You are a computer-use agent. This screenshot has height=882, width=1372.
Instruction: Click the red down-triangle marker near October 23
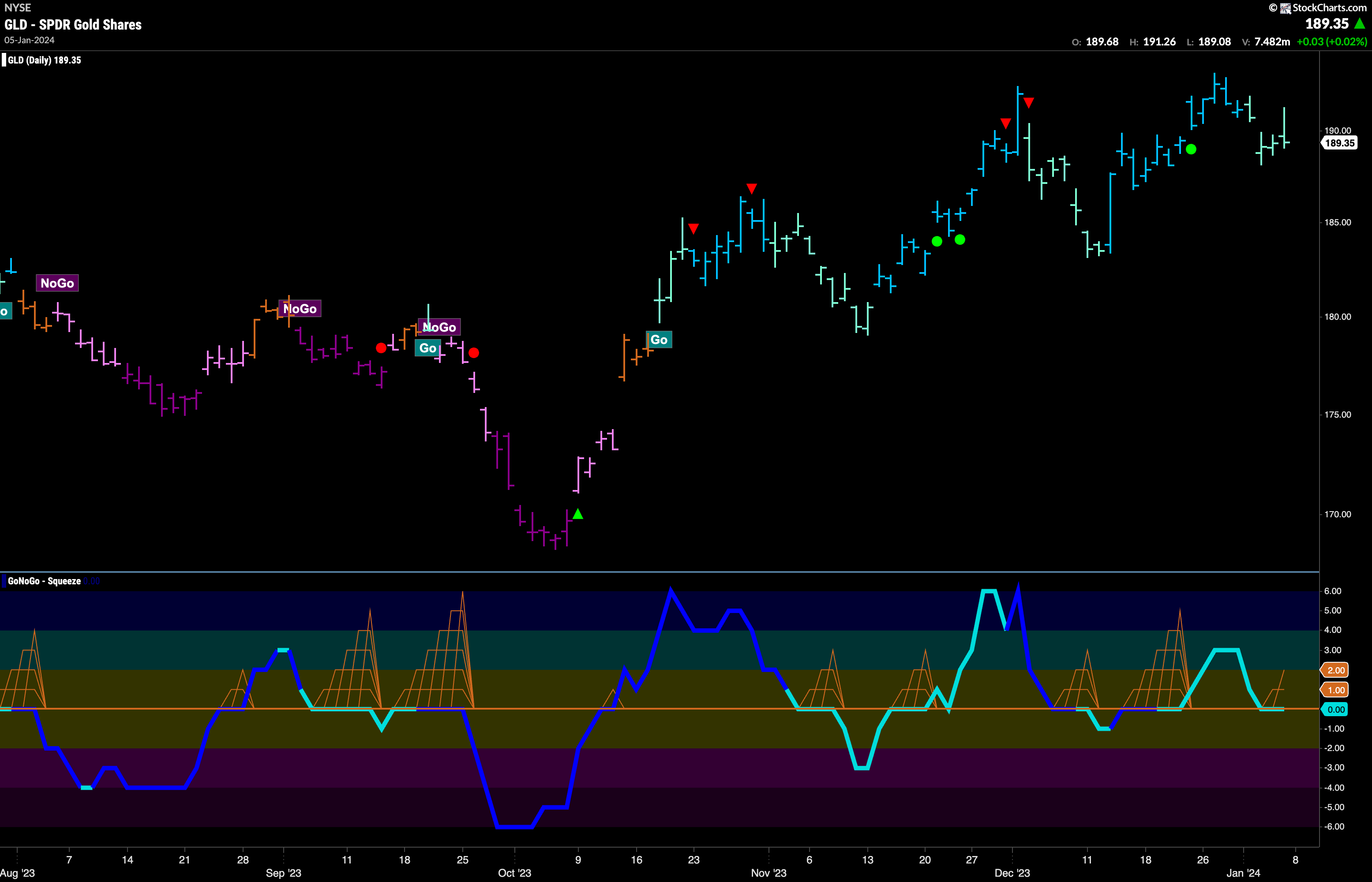694,229
